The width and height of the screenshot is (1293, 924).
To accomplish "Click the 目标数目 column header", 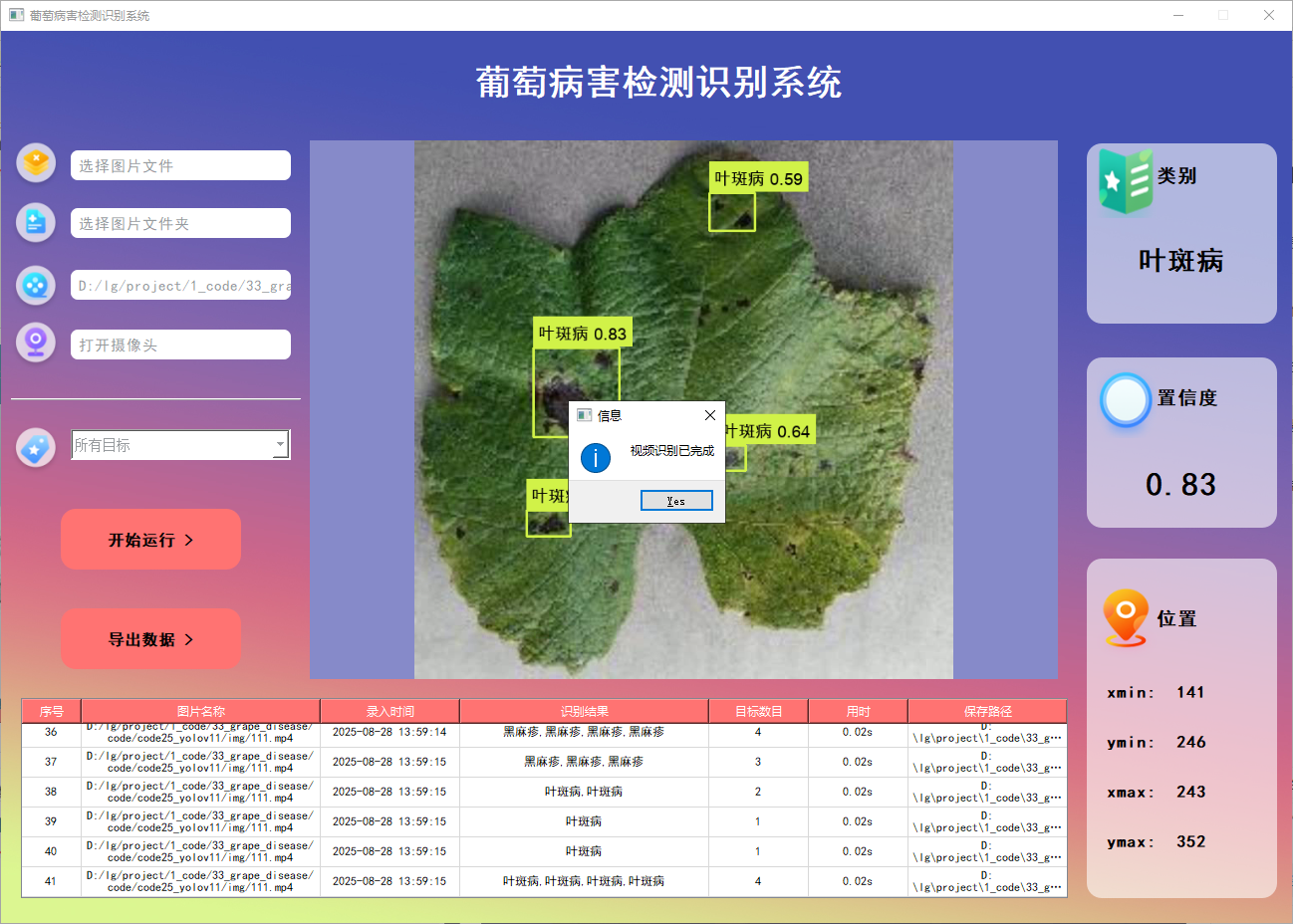I will (x=758, y=711).
